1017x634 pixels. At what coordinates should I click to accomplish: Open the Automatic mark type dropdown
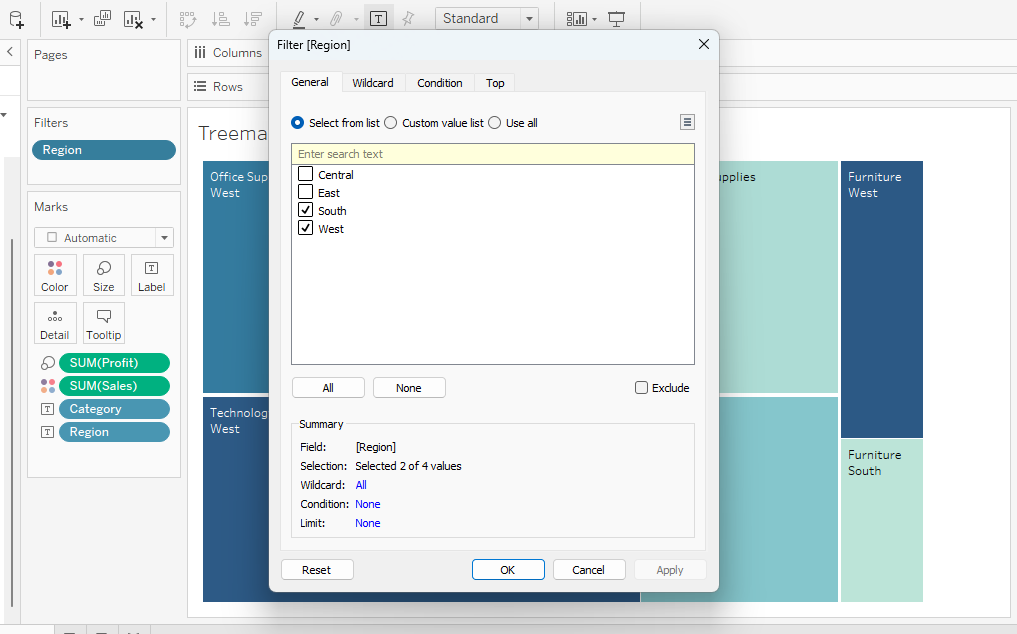point(162,237)
